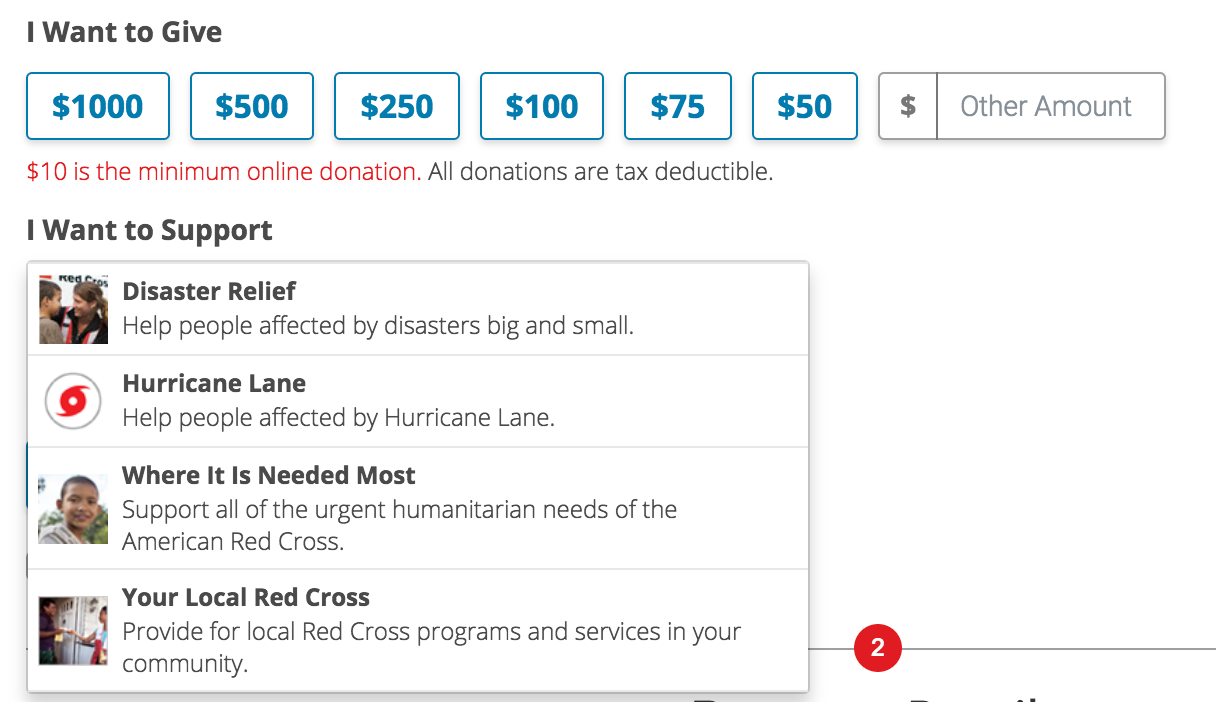Screen dimensions: 1216x702
Task: Click the red step 2 circle marker
Action: click(877, 648)
